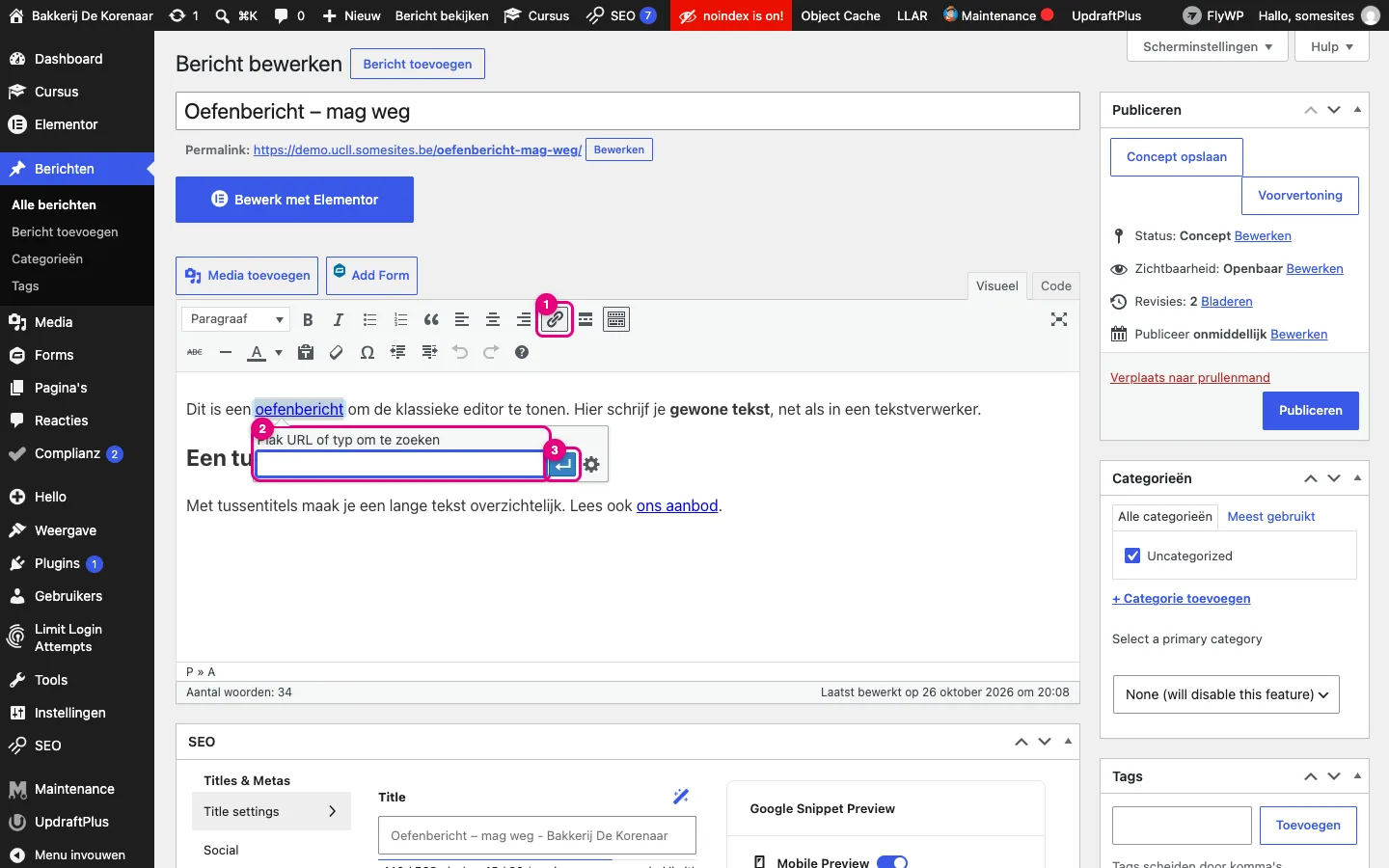Click the blue Publiceren button
Screen dimensions: 1389x868
[1310, 411]
